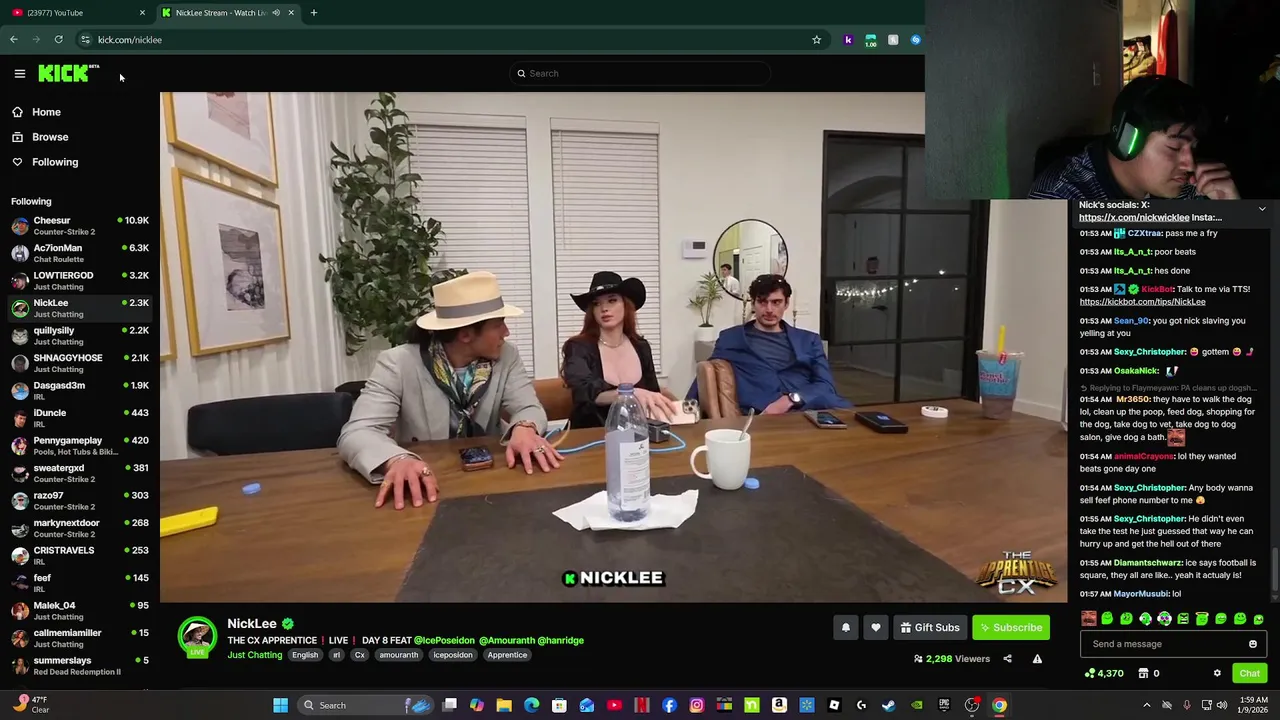The height and width of the screenshot is (720, 1280).
Task: Click the Gift Subs button
Action: (x=930, y=627)
